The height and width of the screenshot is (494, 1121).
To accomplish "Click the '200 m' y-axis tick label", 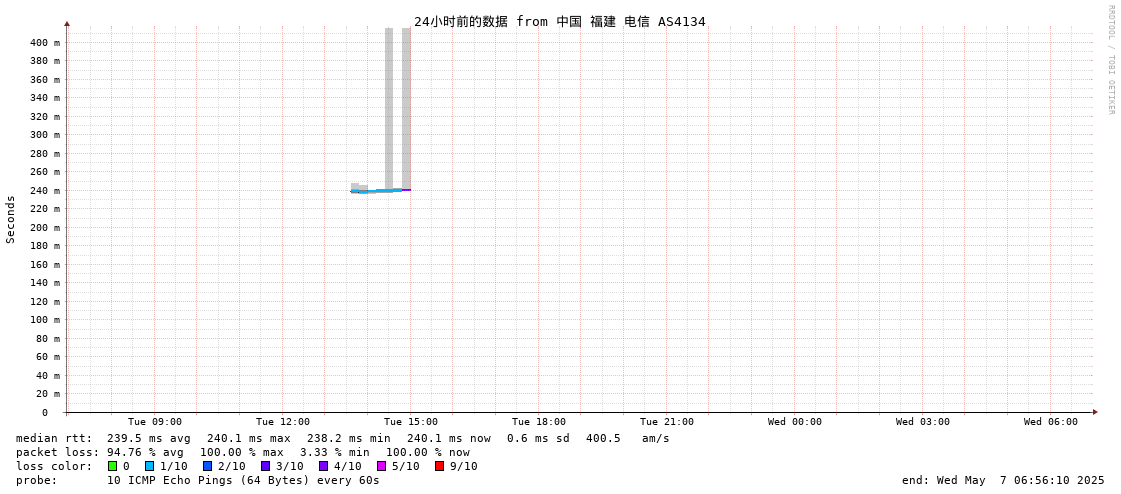I will click(x=45, y=227).
